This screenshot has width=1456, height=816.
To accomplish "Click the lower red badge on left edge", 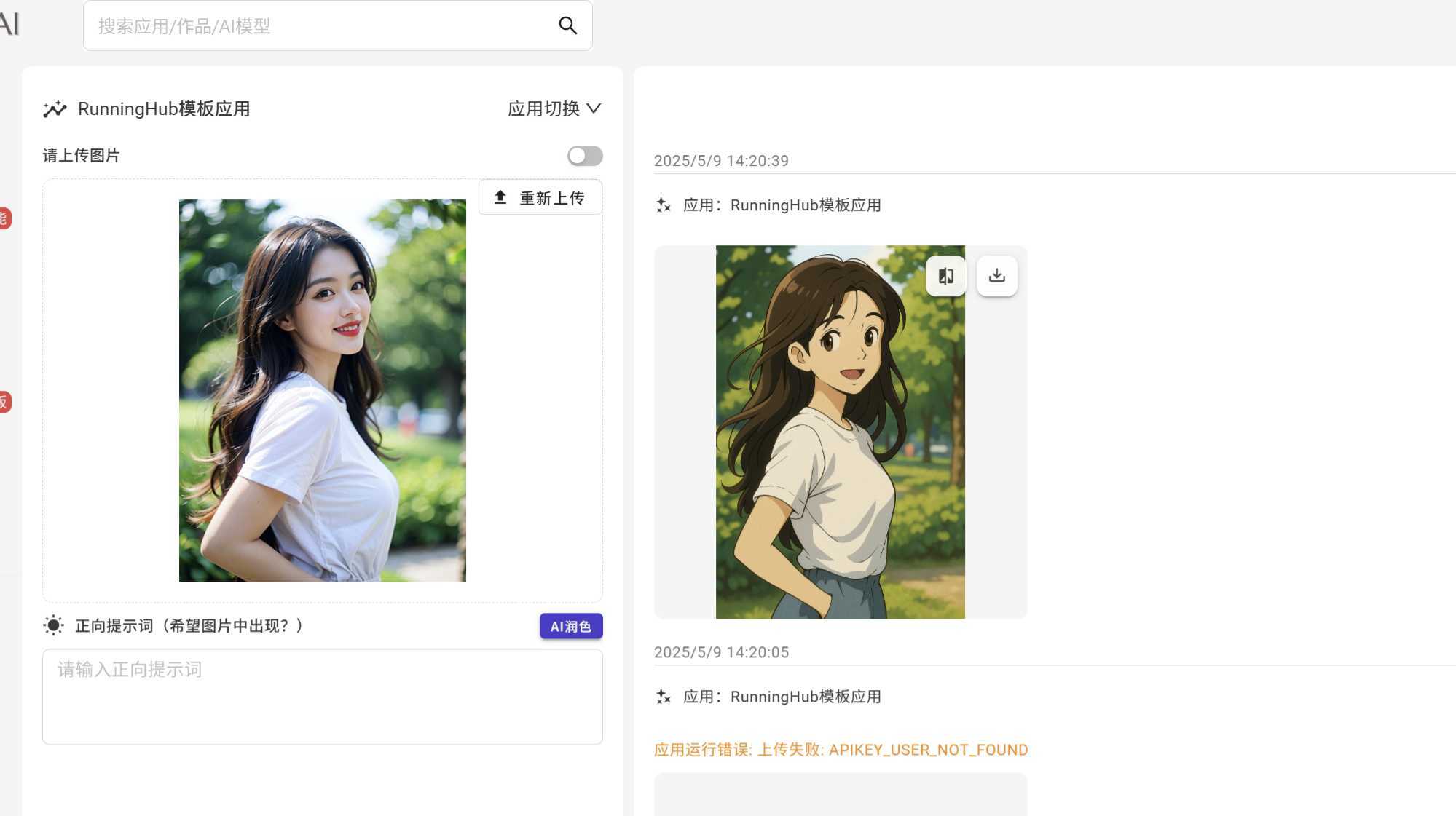I will (4, 402).
